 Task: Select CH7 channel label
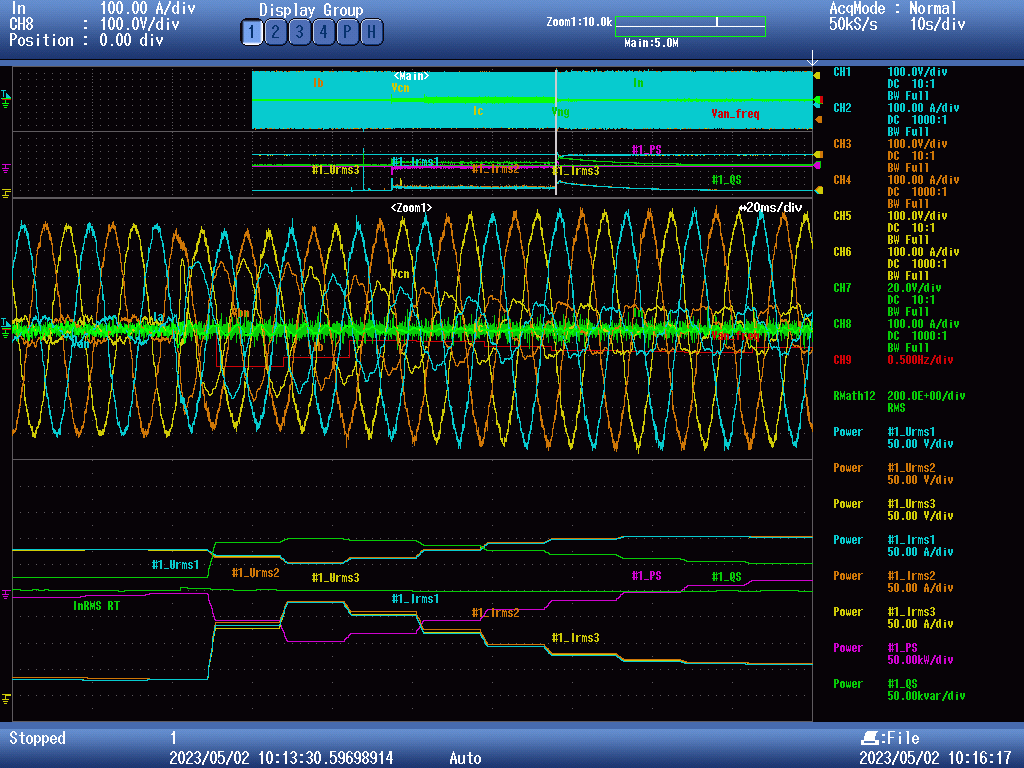coord(842,288)
